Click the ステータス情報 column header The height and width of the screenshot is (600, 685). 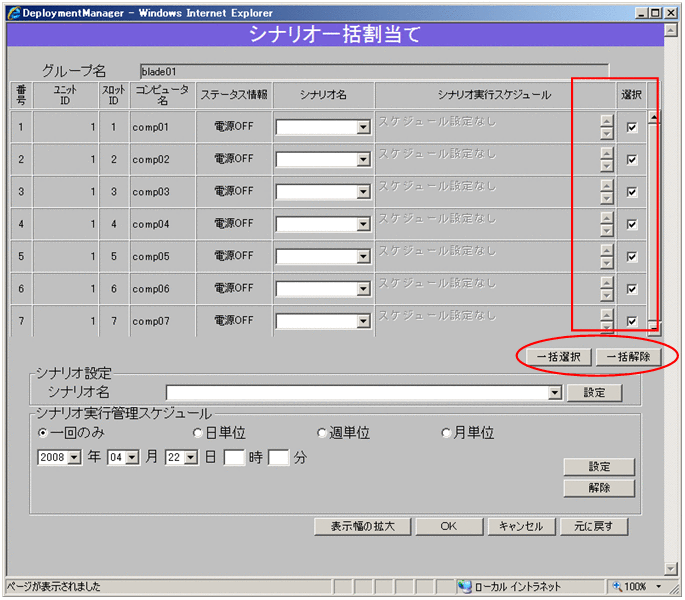(234, 95)
